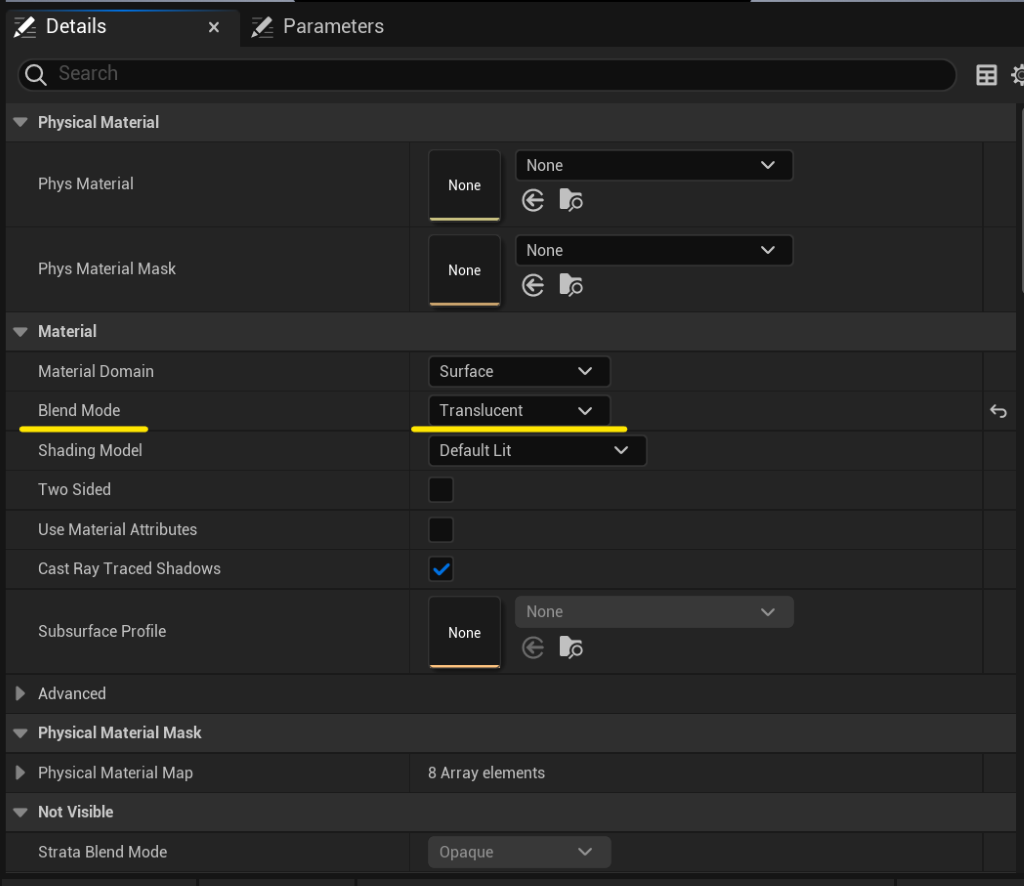Use selected asset for Phys Material Mask
Viewport: 1024px width, 886px height.
point(533,285)
